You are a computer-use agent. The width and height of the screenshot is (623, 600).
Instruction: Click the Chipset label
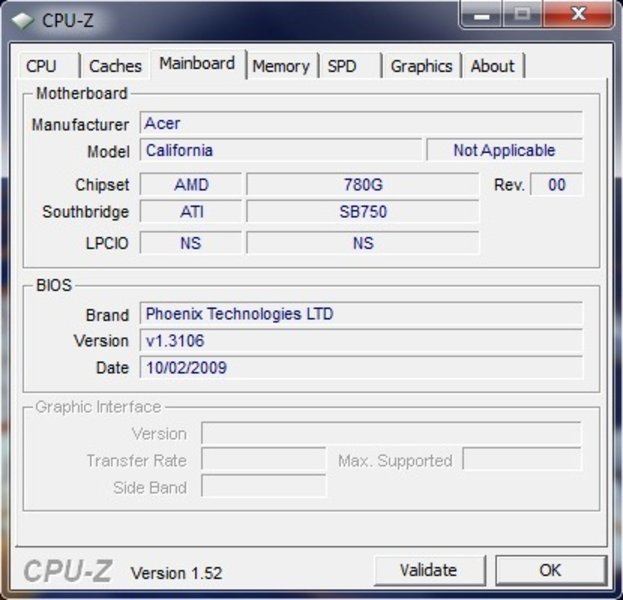pyautogui.click(x=103, y=185)
